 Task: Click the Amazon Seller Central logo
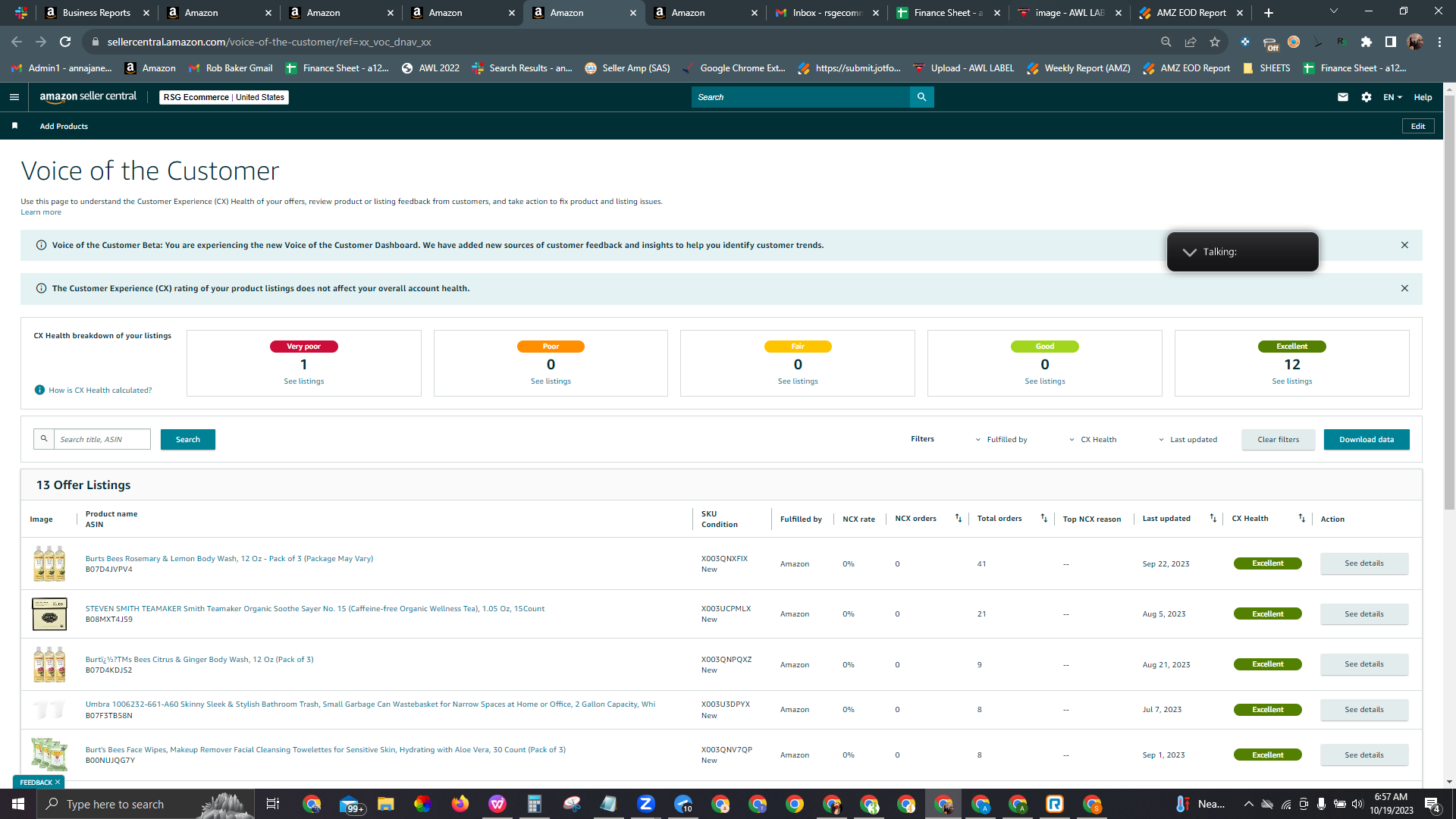(88, 97)
